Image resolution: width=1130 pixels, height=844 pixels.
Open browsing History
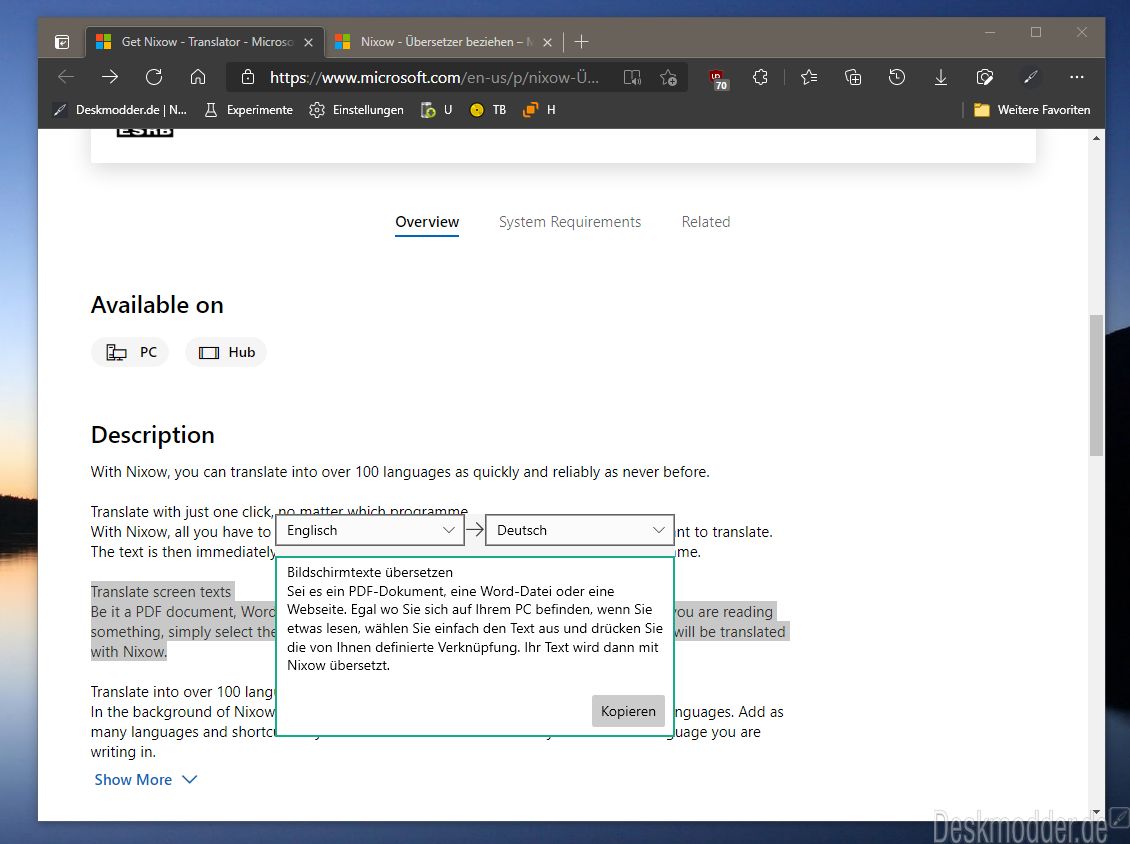(x=897, y=77)
